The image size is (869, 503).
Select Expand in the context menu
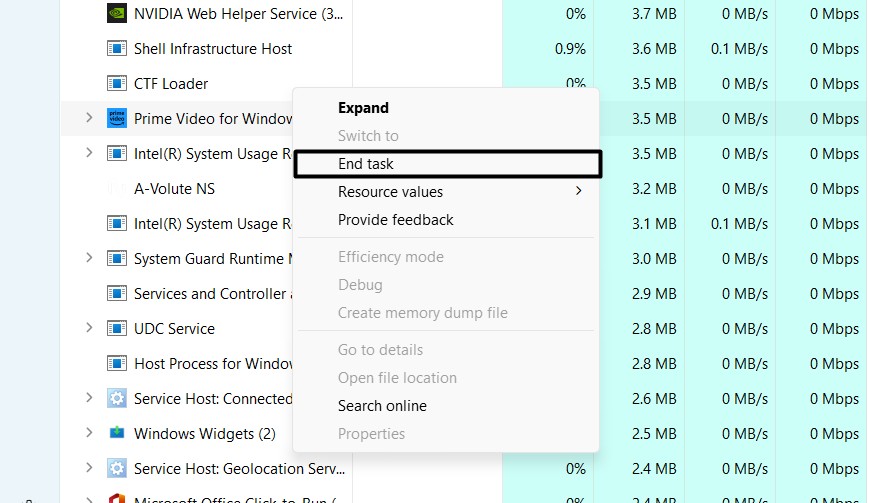363,108
